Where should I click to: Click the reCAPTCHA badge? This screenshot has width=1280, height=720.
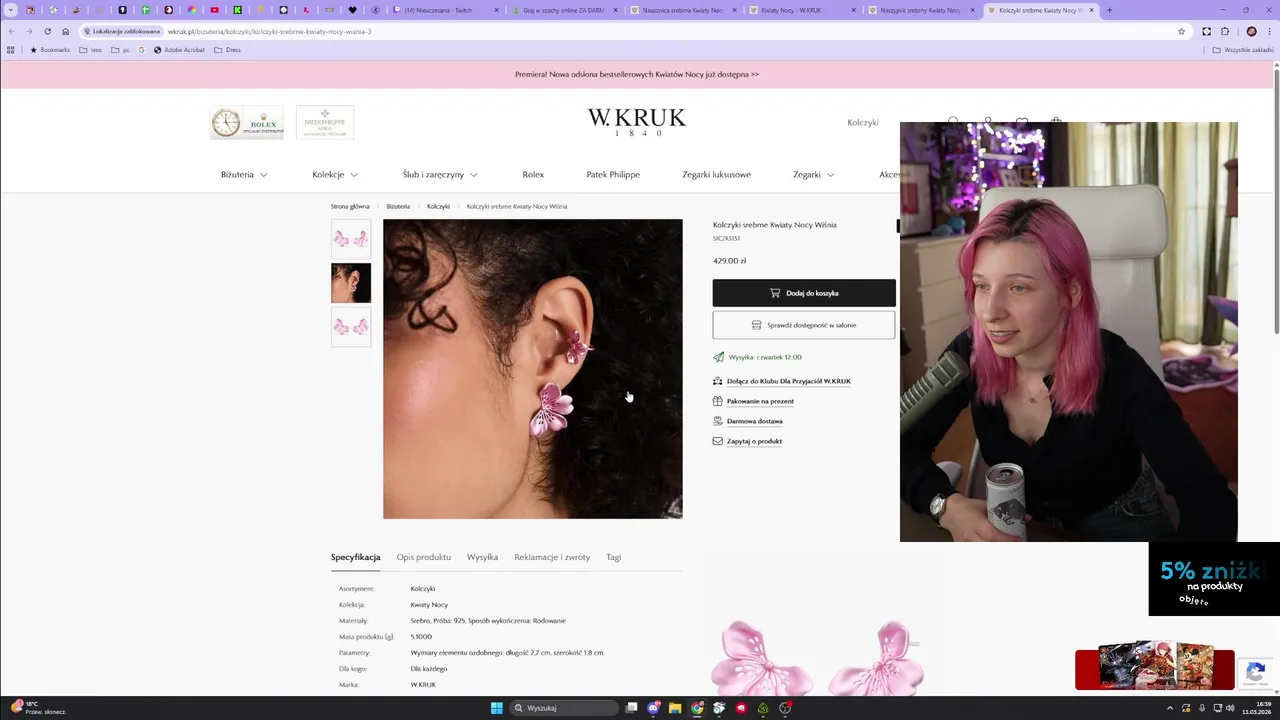click(x=1257, y=673)
